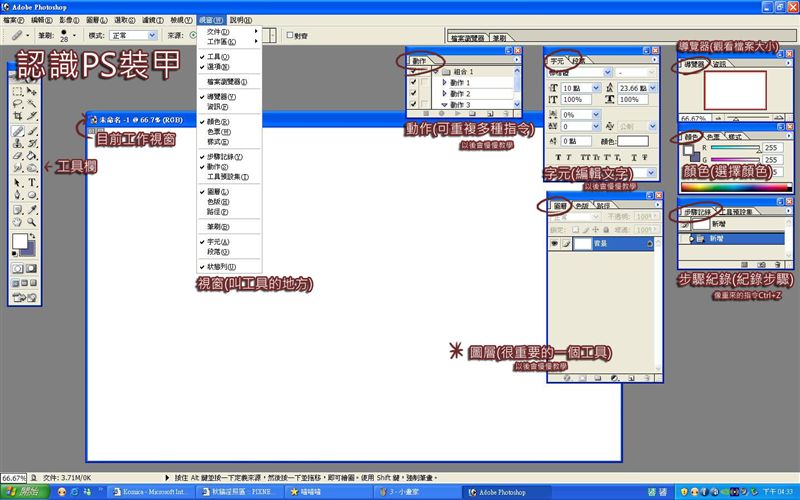Select the Rectangular Marquee tool
This screenshot has width=800, height=500.
click(x=18, y=91)
